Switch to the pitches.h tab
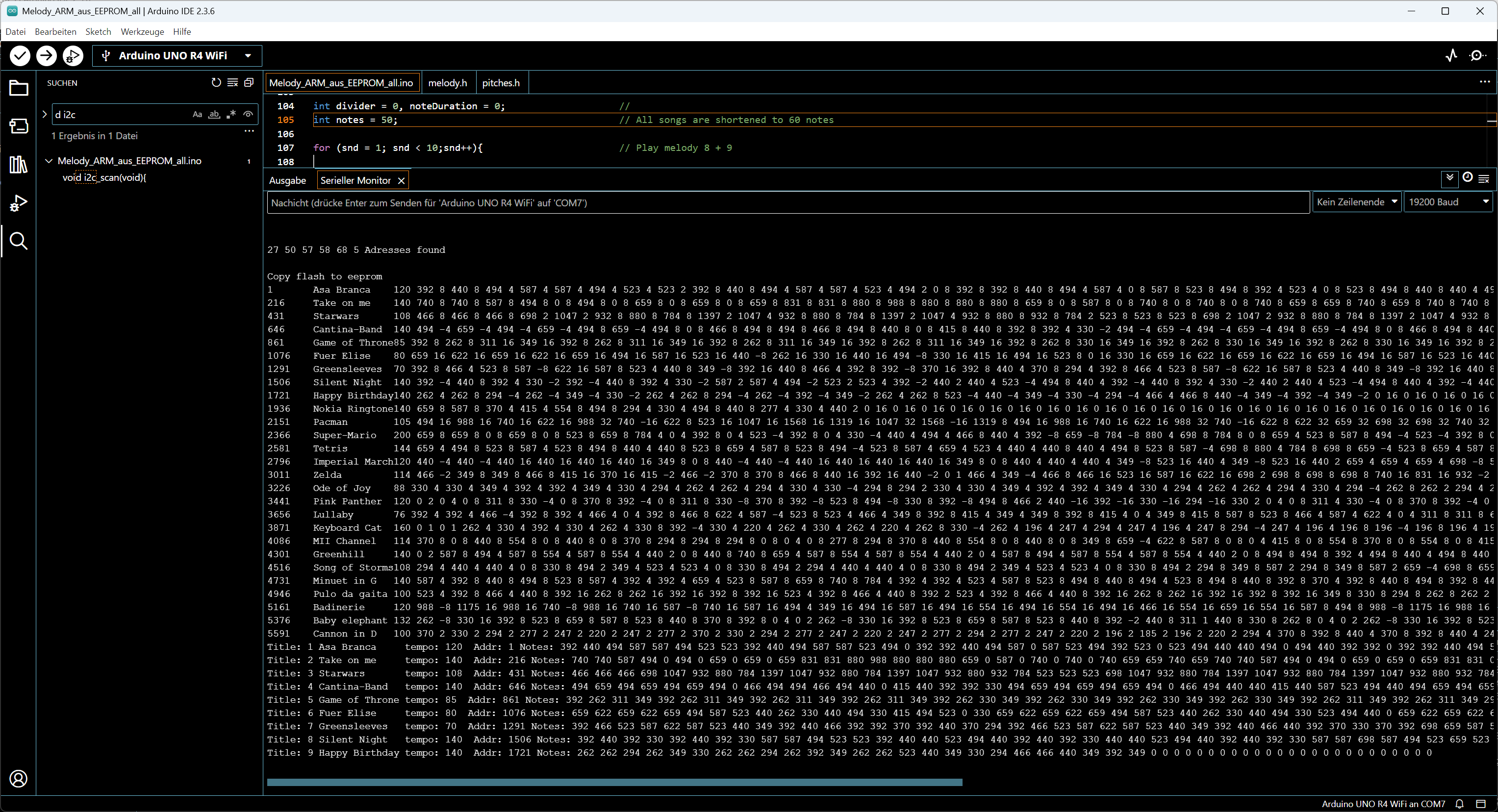Viewport: 1498px width, 812px height. click(x=500, y=83)
